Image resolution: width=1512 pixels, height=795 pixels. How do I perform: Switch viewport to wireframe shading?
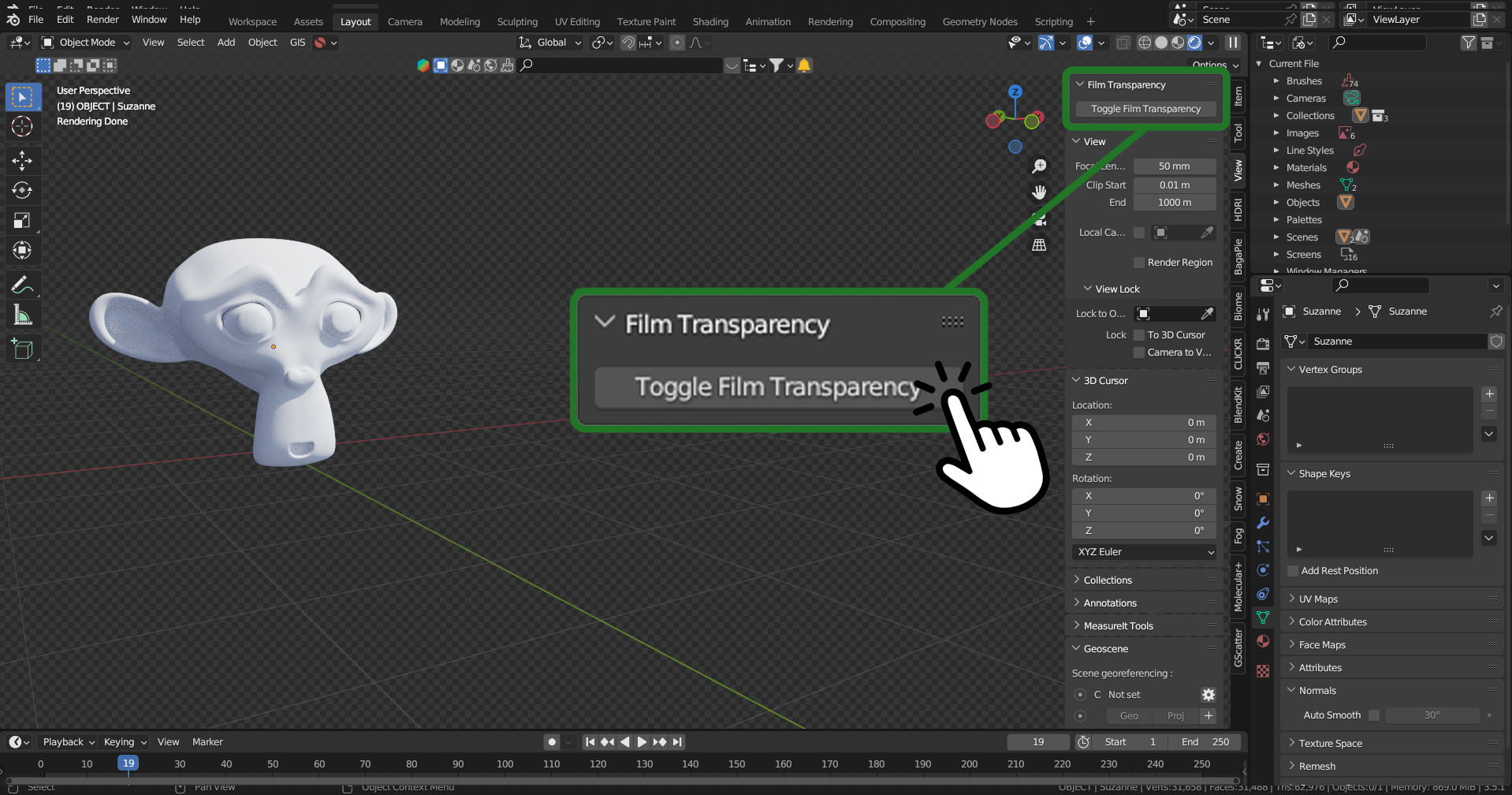tap(1145, 43)
